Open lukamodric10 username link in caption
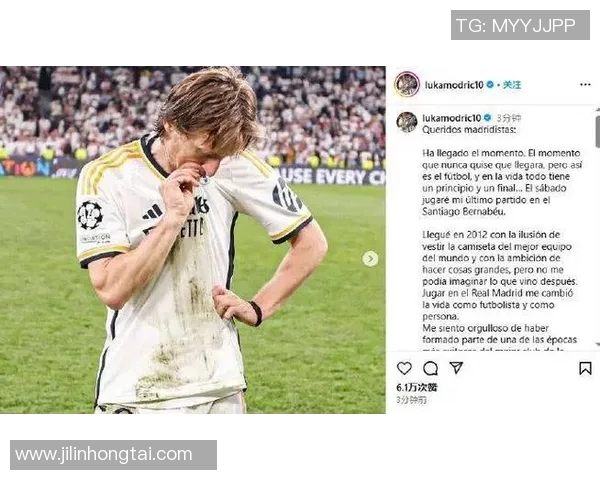This screenshot has width=600, height=480. point(452,118)
